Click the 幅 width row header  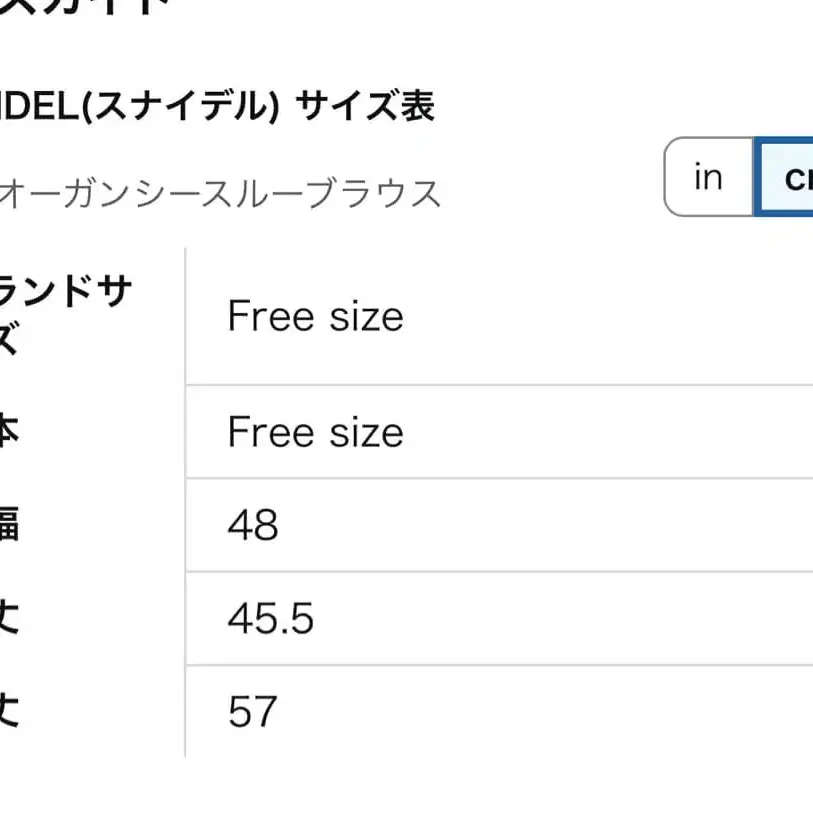[10, 525]
